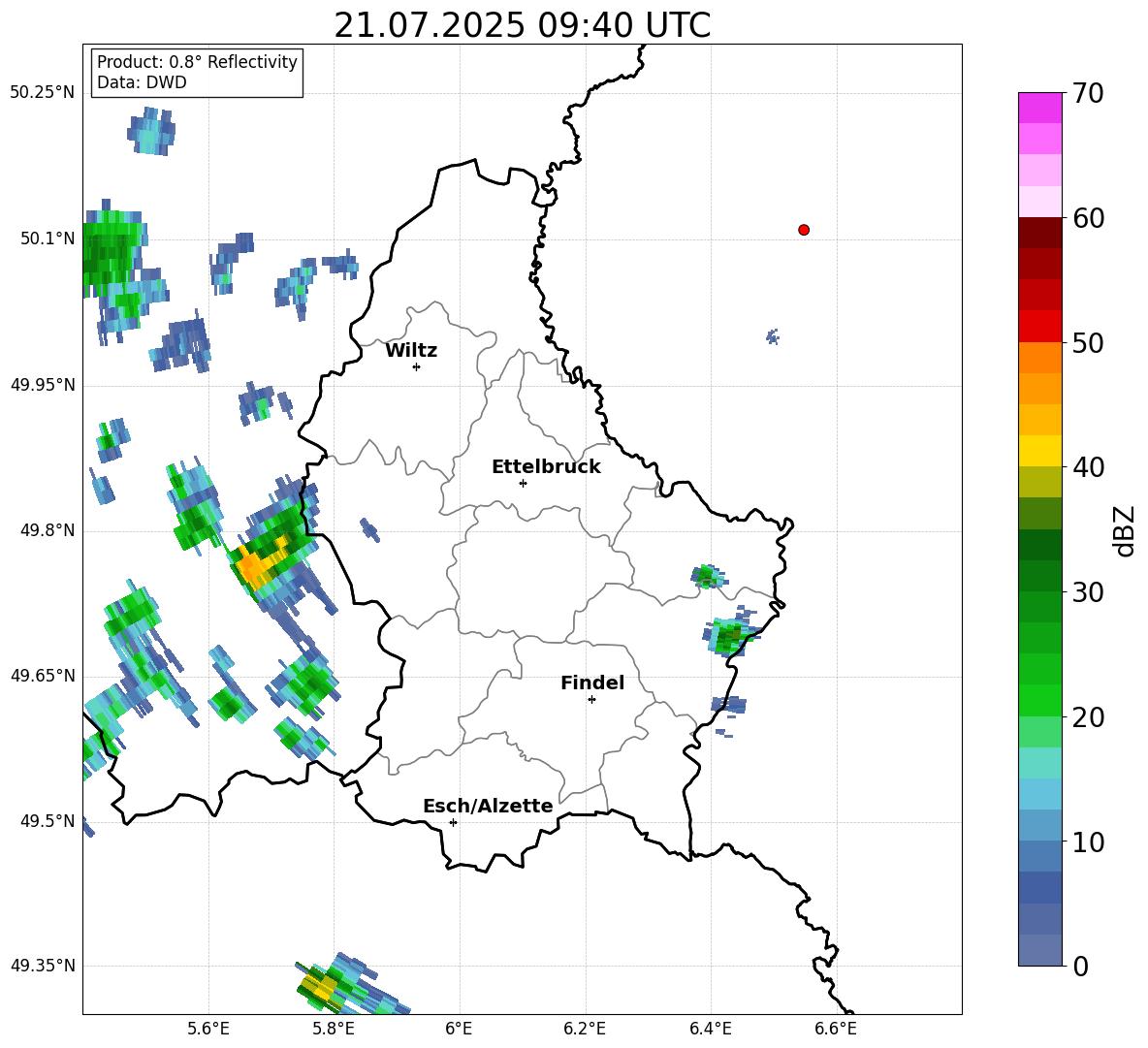Click the small radar echo below the red dot
The height and width of the screenshot is (1048, 1148).
(773, 336)
